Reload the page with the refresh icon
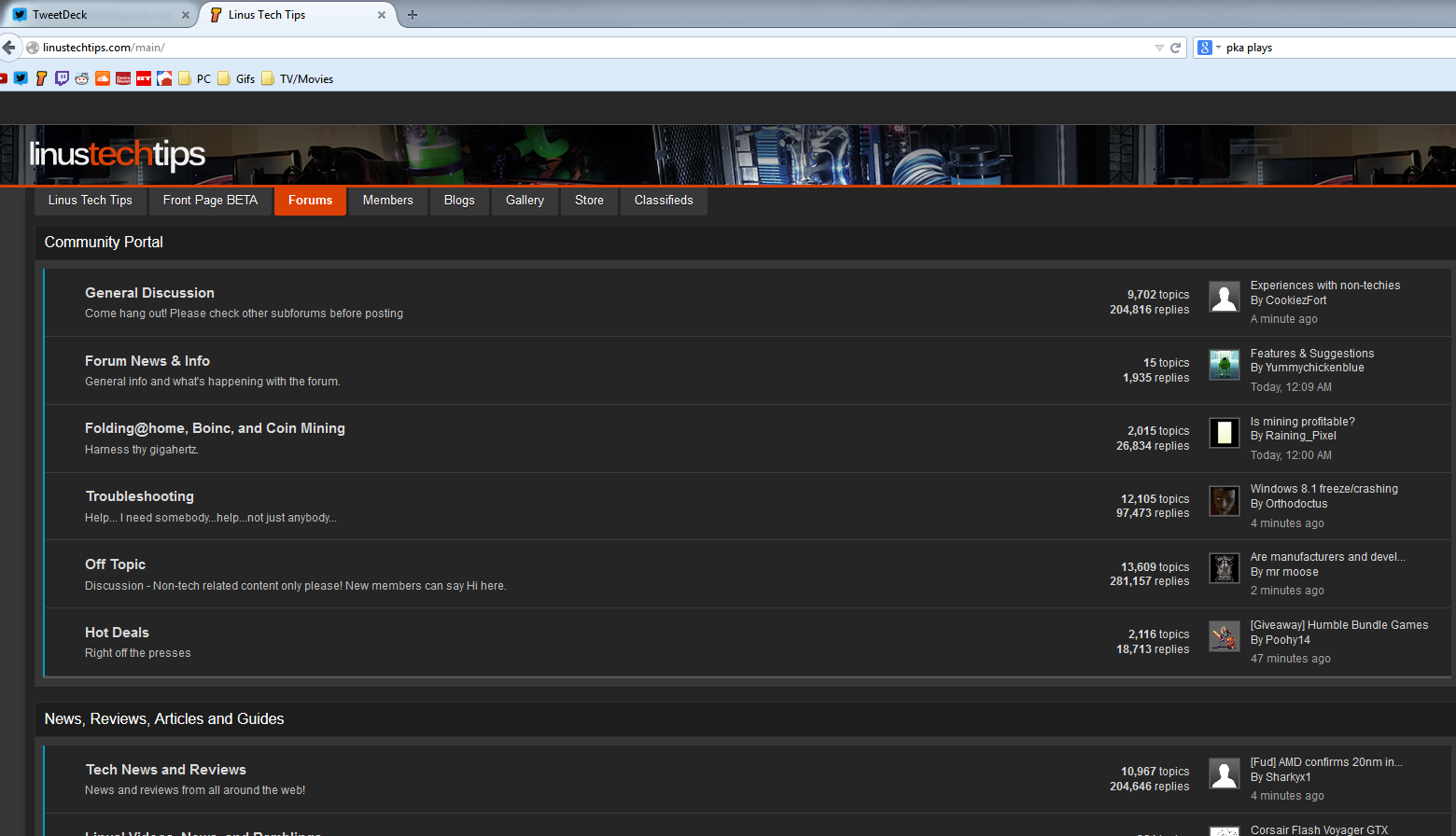 click(1175, 48)
